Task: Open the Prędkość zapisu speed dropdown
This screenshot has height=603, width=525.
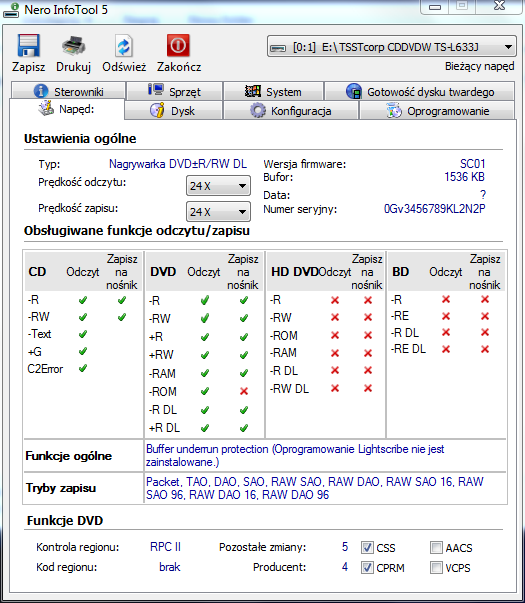Action: 218,212
